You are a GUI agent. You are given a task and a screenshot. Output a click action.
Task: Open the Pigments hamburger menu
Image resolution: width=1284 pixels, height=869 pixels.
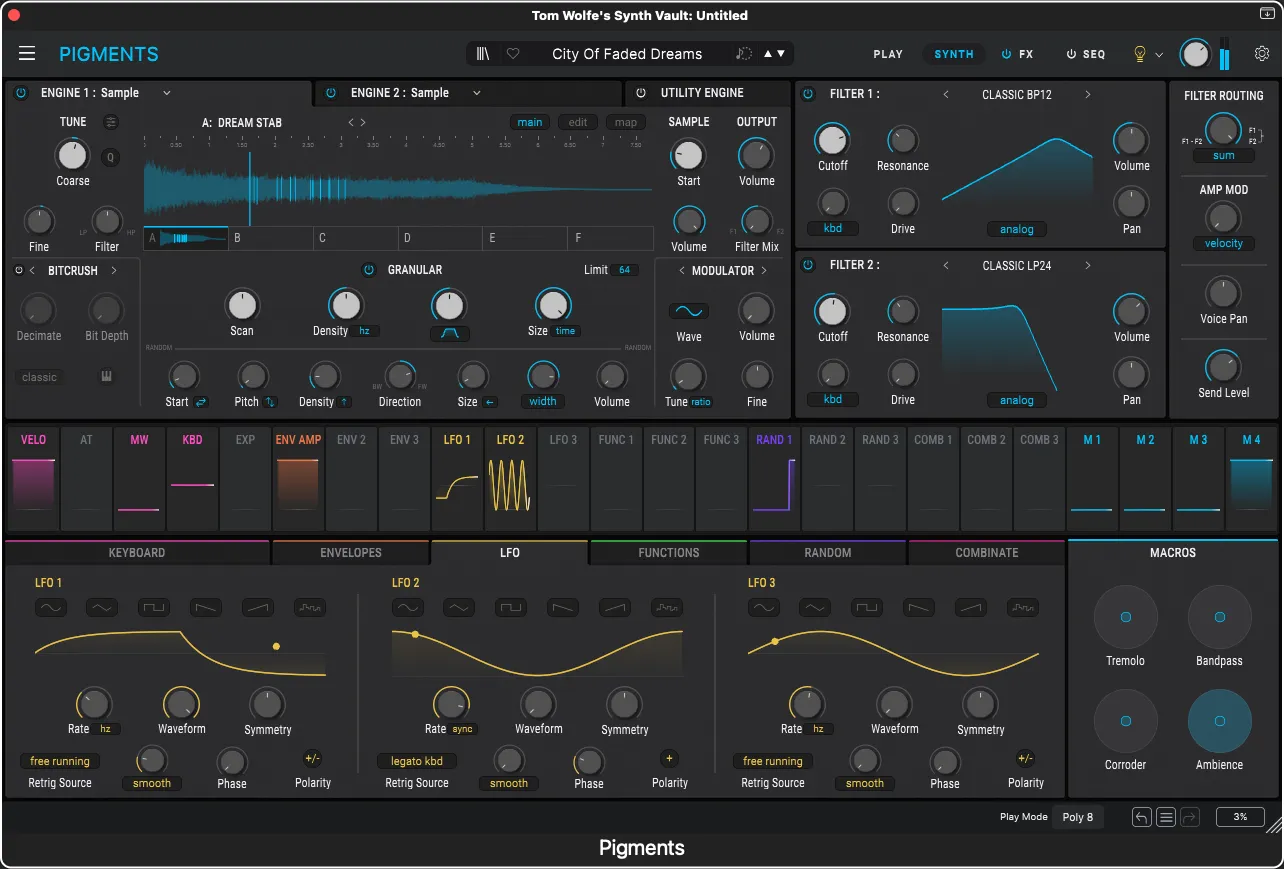click(27, 54)
